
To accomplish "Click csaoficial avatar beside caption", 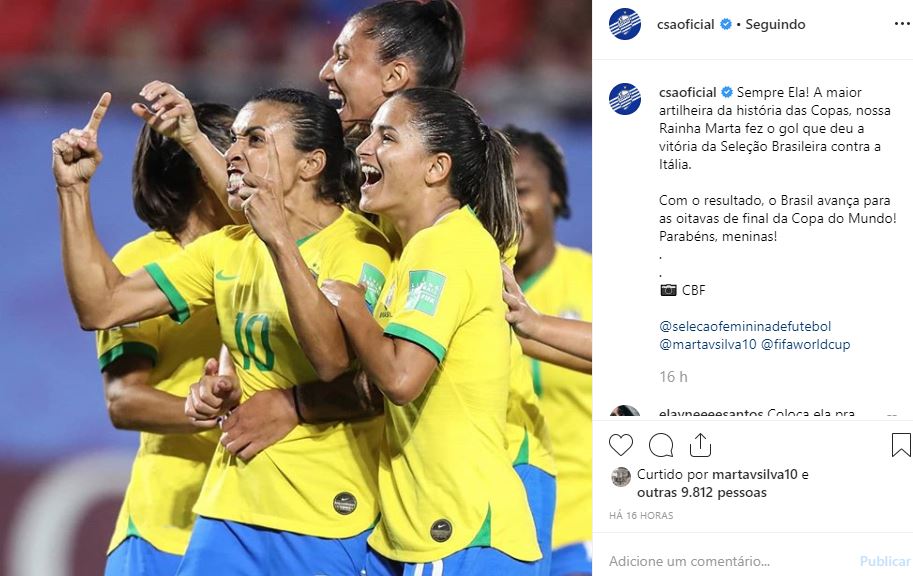I will (x=625, y=99).
